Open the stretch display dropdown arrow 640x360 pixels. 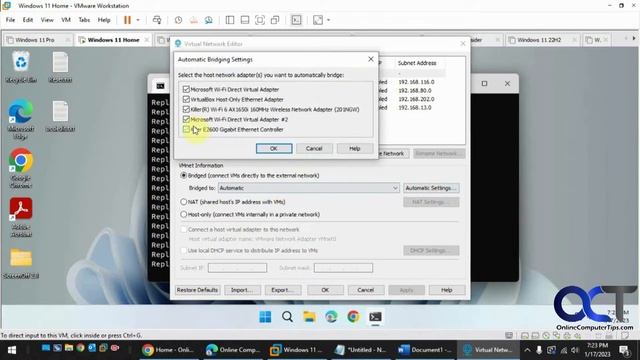point(329,20)
